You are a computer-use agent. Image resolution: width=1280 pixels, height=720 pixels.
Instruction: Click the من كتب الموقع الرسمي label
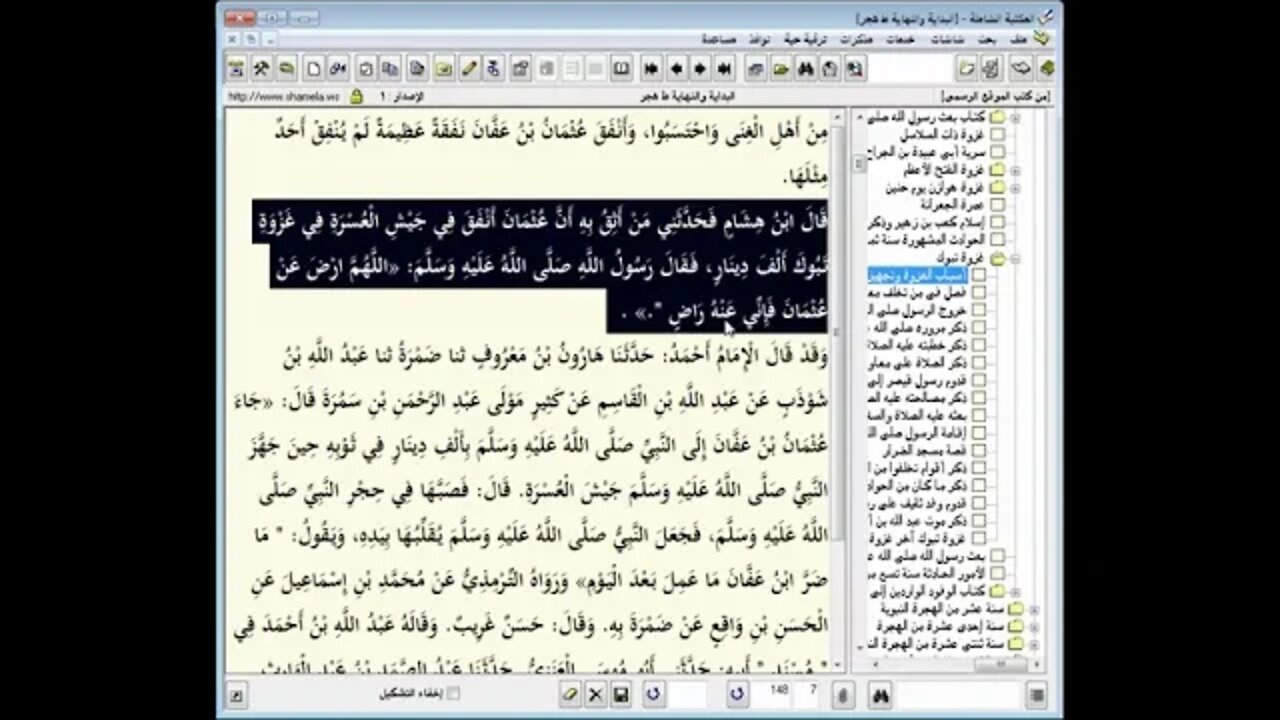click(x=994, y=96)
